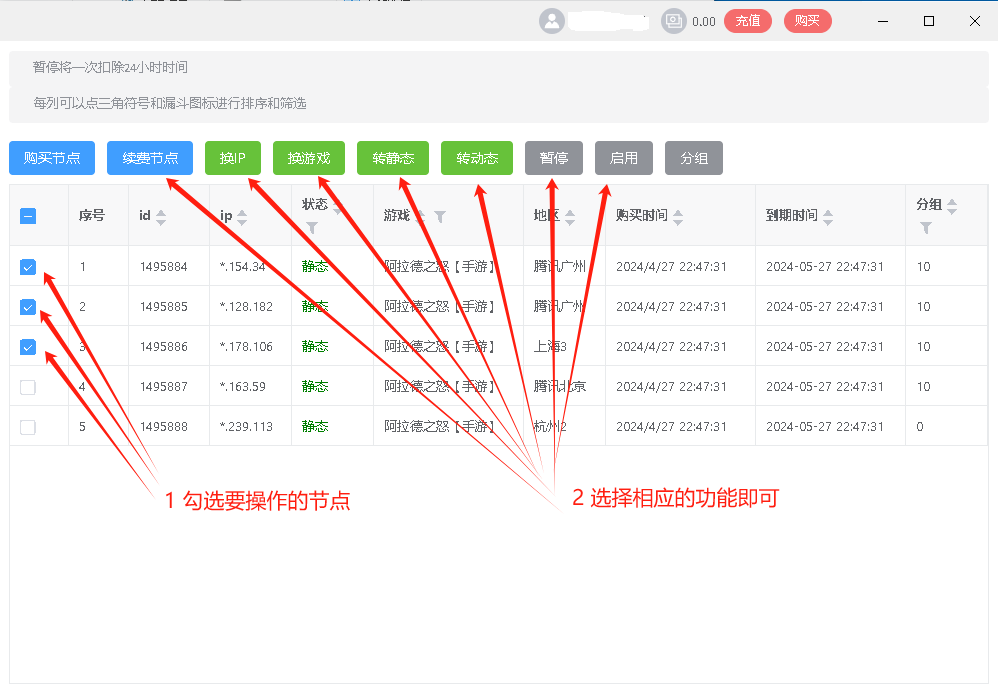The image size is (998, 684).
Task: Click the green 转静态 button
Action: 393,158
